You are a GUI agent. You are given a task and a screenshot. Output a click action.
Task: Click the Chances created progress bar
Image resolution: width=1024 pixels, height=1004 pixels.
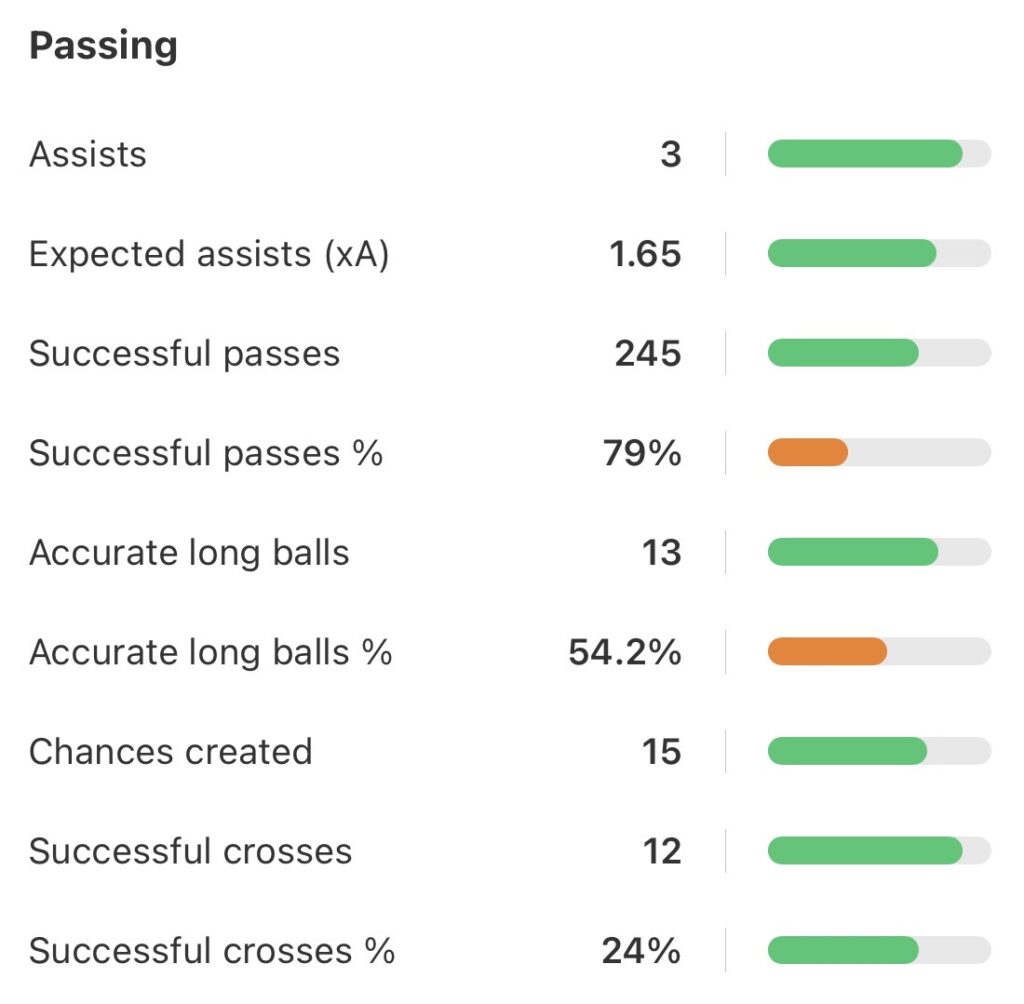[x=847, y=752]
